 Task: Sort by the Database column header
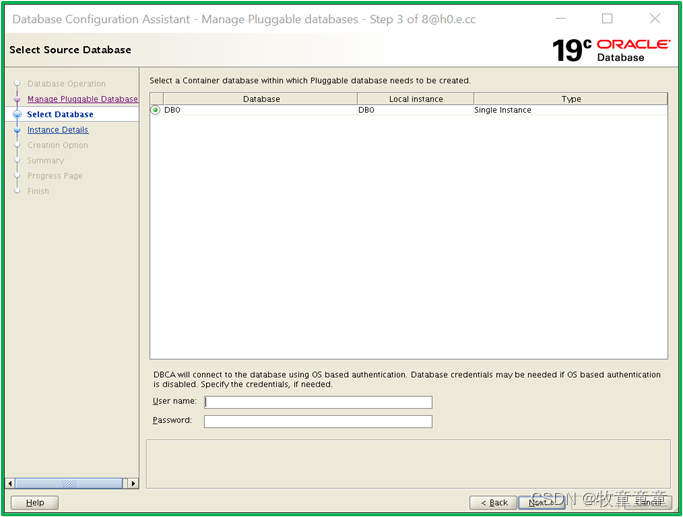click(261, 99)
